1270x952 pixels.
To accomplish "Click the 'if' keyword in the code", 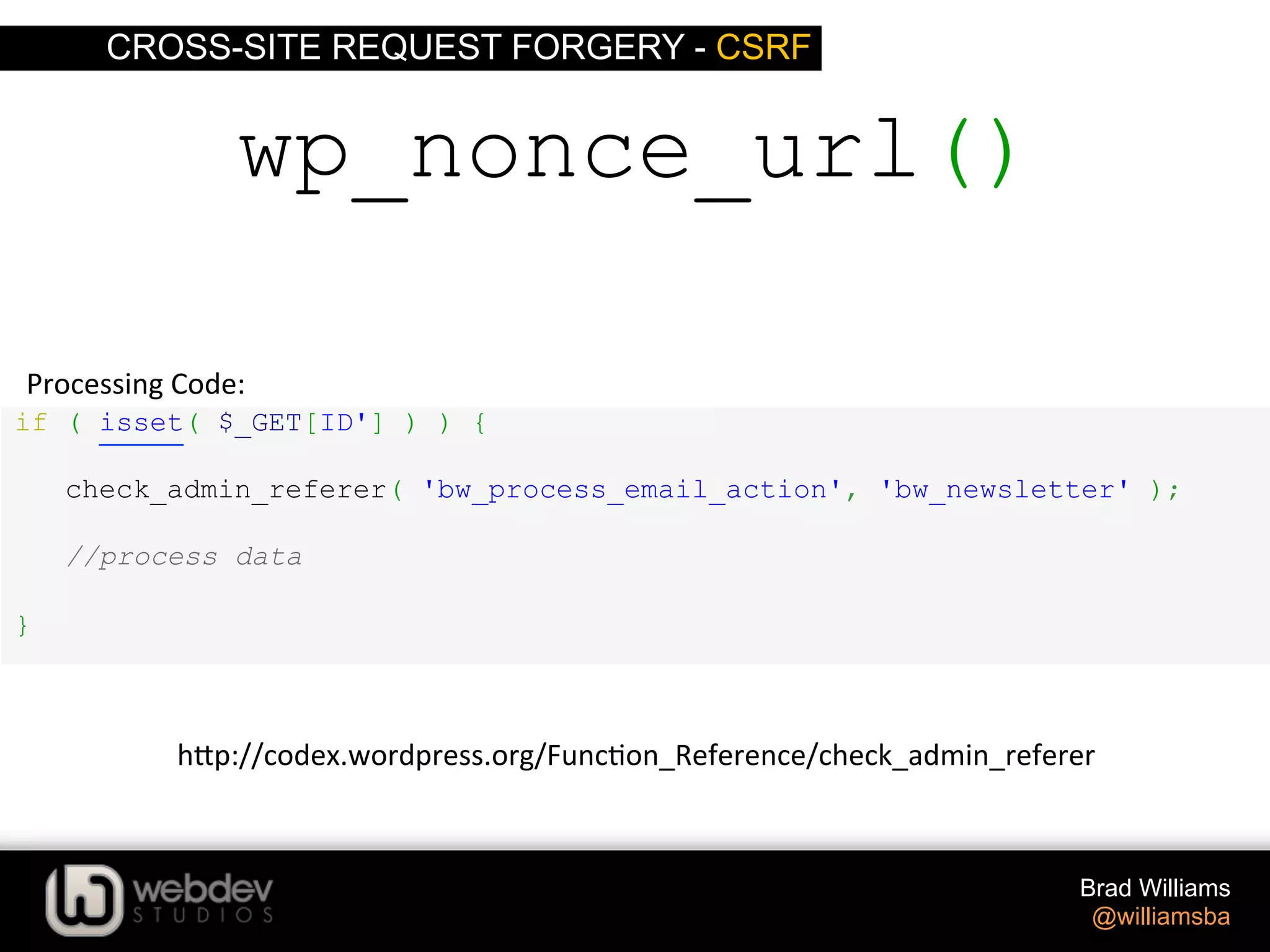I will [32, 423].
